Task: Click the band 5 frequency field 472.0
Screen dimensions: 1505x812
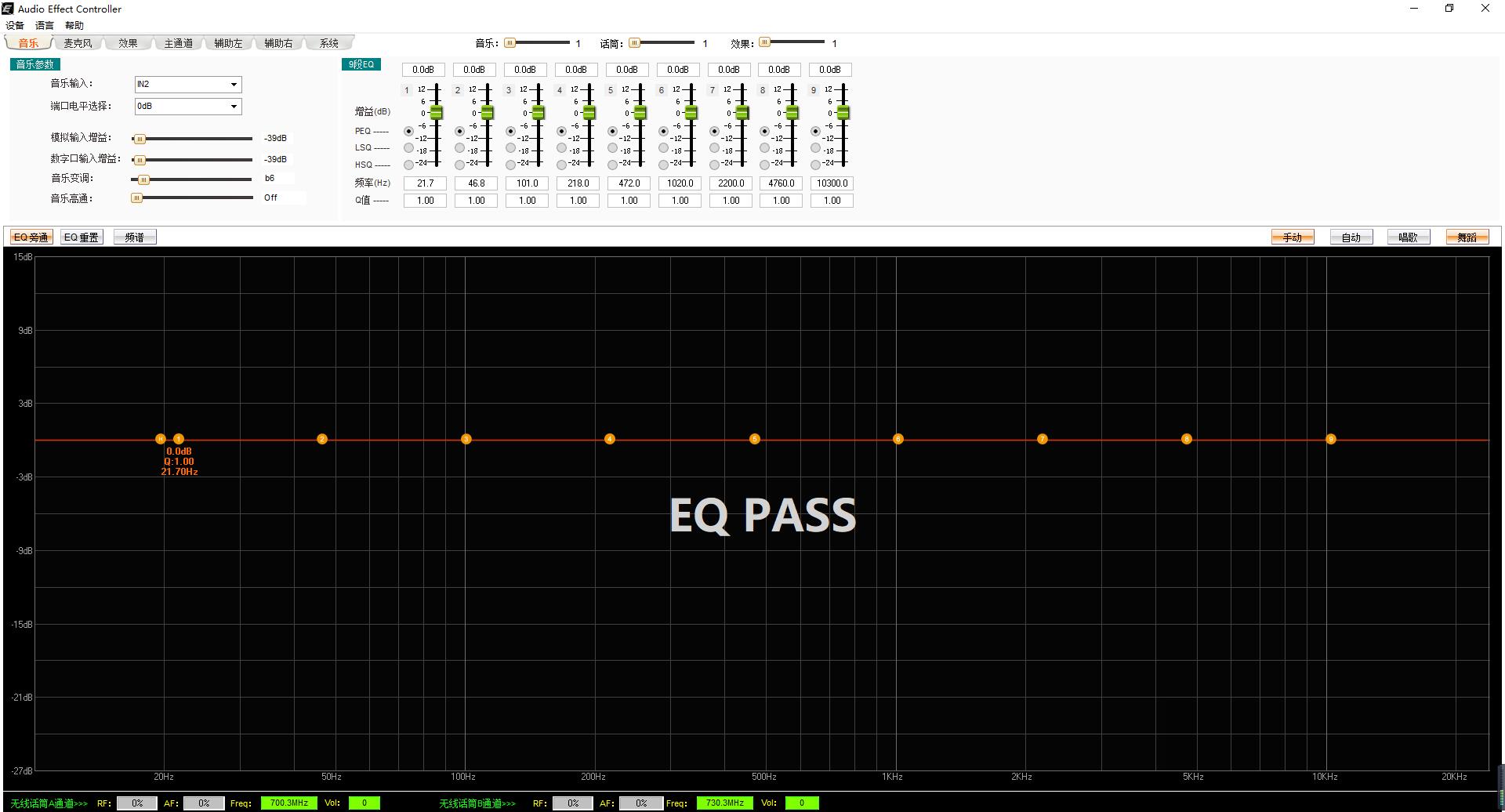Action: pyautogui.click(x=629, y=183)
